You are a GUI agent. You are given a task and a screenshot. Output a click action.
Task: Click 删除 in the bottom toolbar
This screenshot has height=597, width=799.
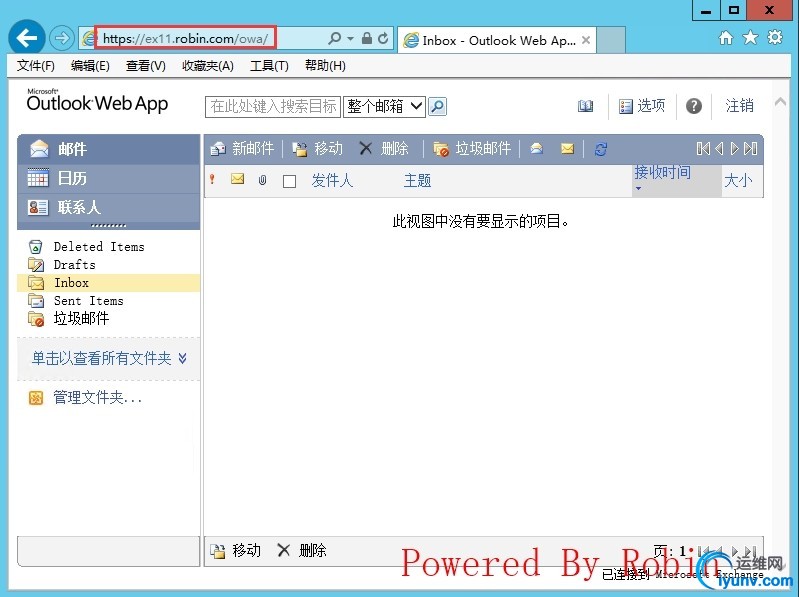coord(302,550)
